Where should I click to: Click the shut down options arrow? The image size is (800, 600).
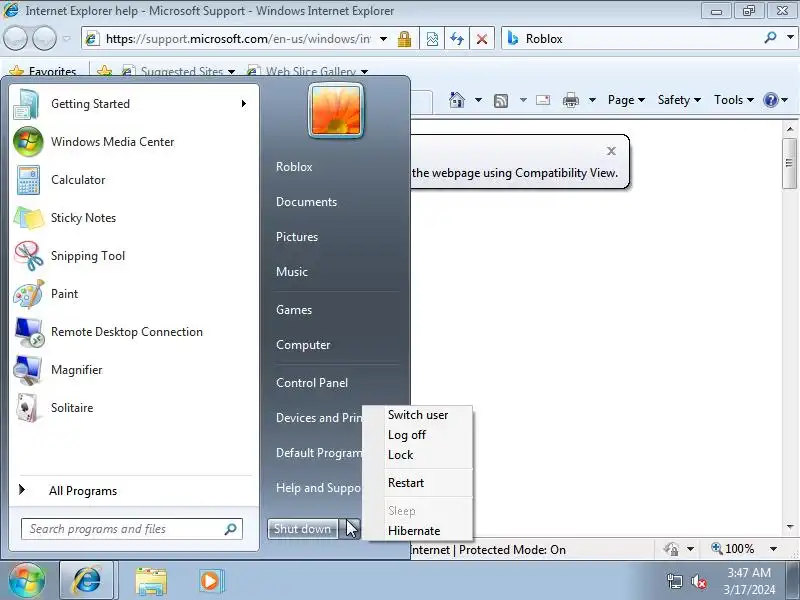(x=349, y=529)
